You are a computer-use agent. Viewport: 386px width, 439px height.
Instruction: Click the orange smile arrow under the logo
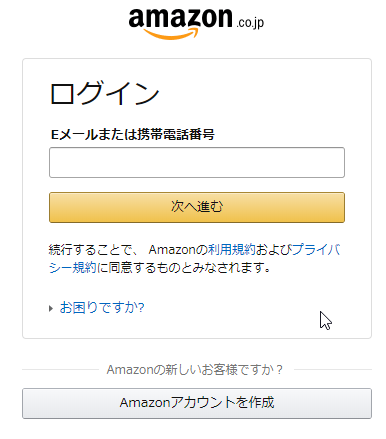pyautogui.click(x=171, y=33)
